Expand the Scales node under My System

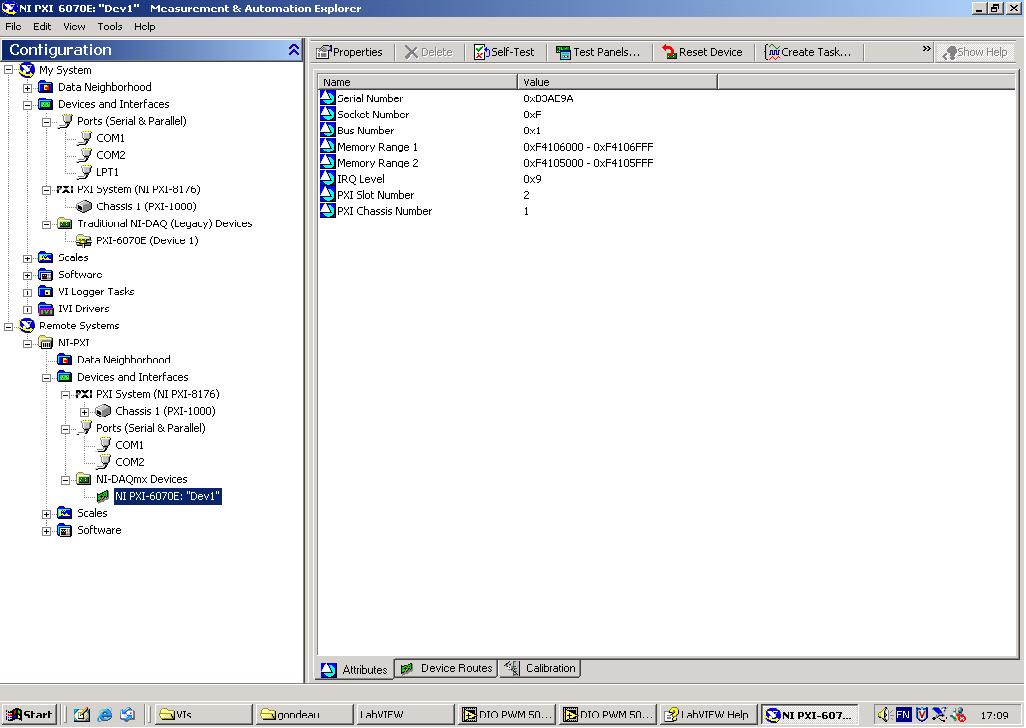point(27,258)
